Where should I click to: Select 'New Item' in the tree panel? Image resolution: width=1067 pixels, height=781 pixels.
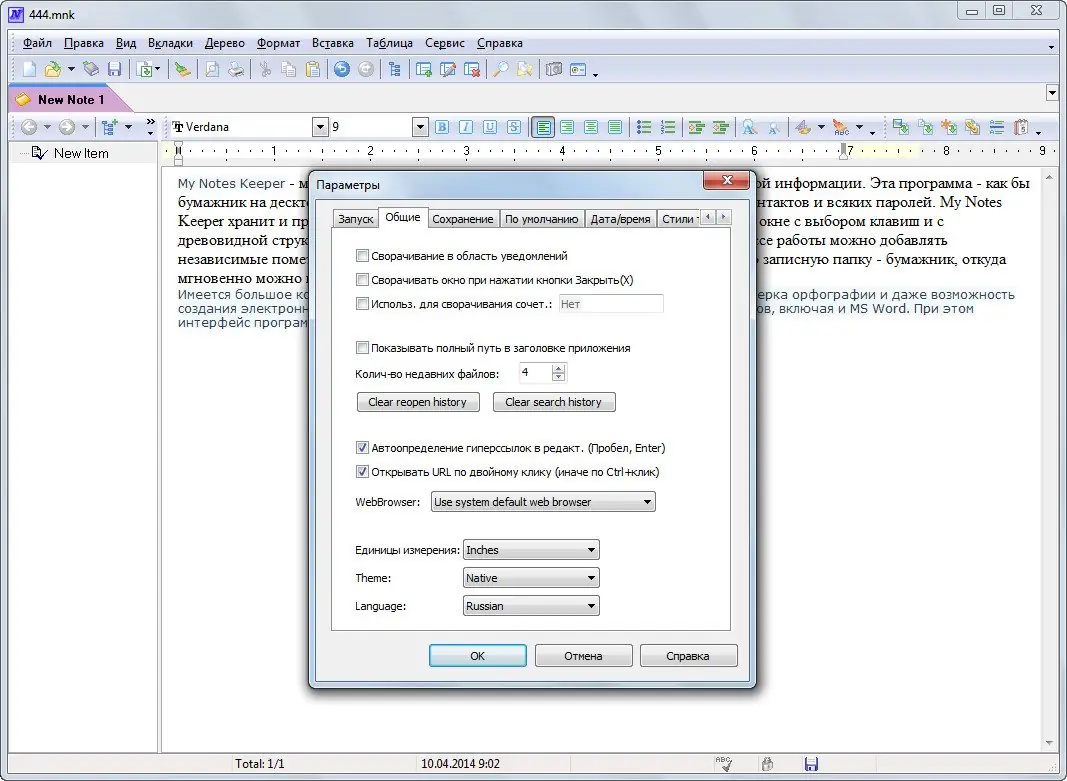click(x=81, y=153)
